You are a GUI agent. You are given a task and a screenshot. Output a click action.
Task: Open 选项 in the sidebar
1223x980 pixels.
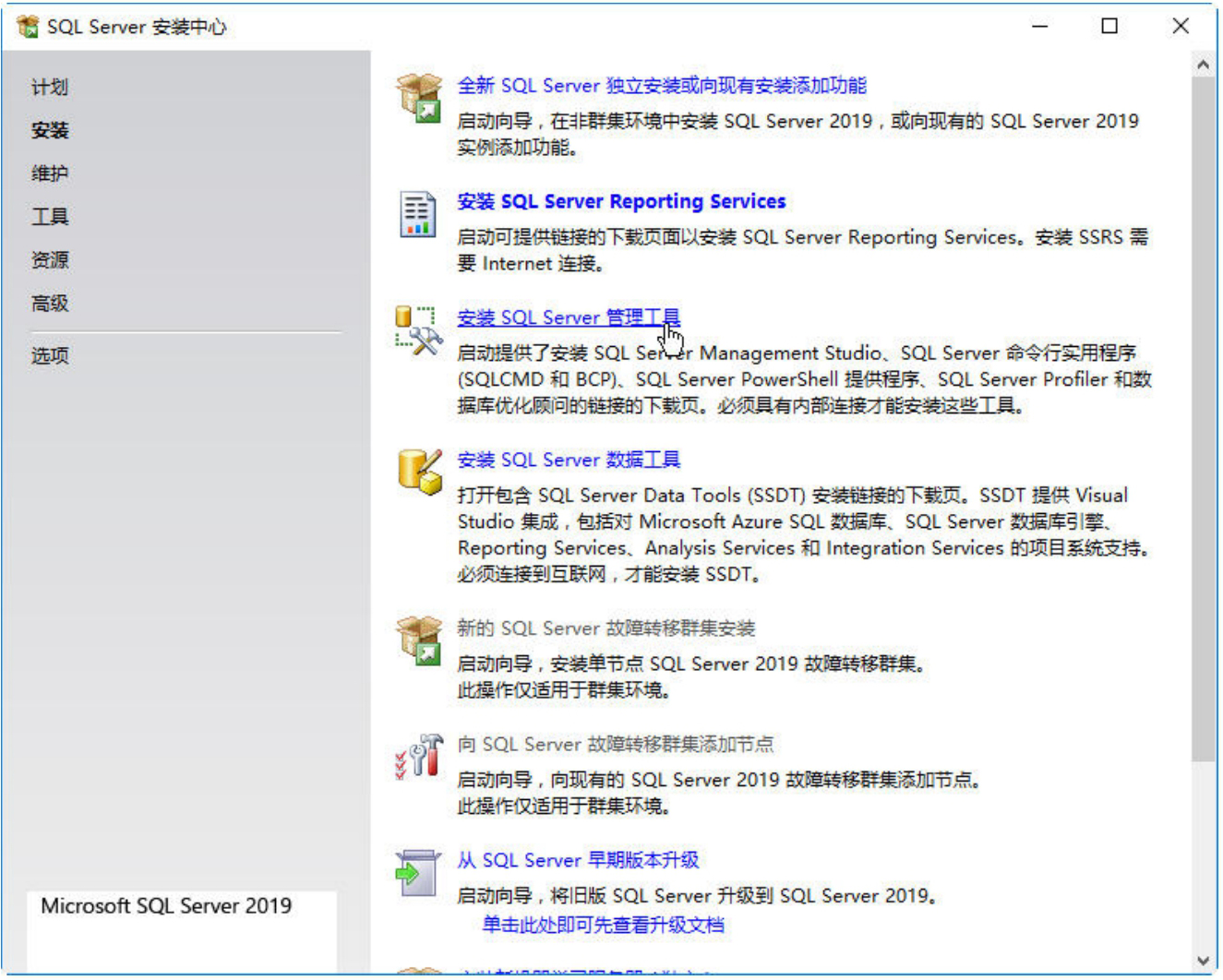50,356
